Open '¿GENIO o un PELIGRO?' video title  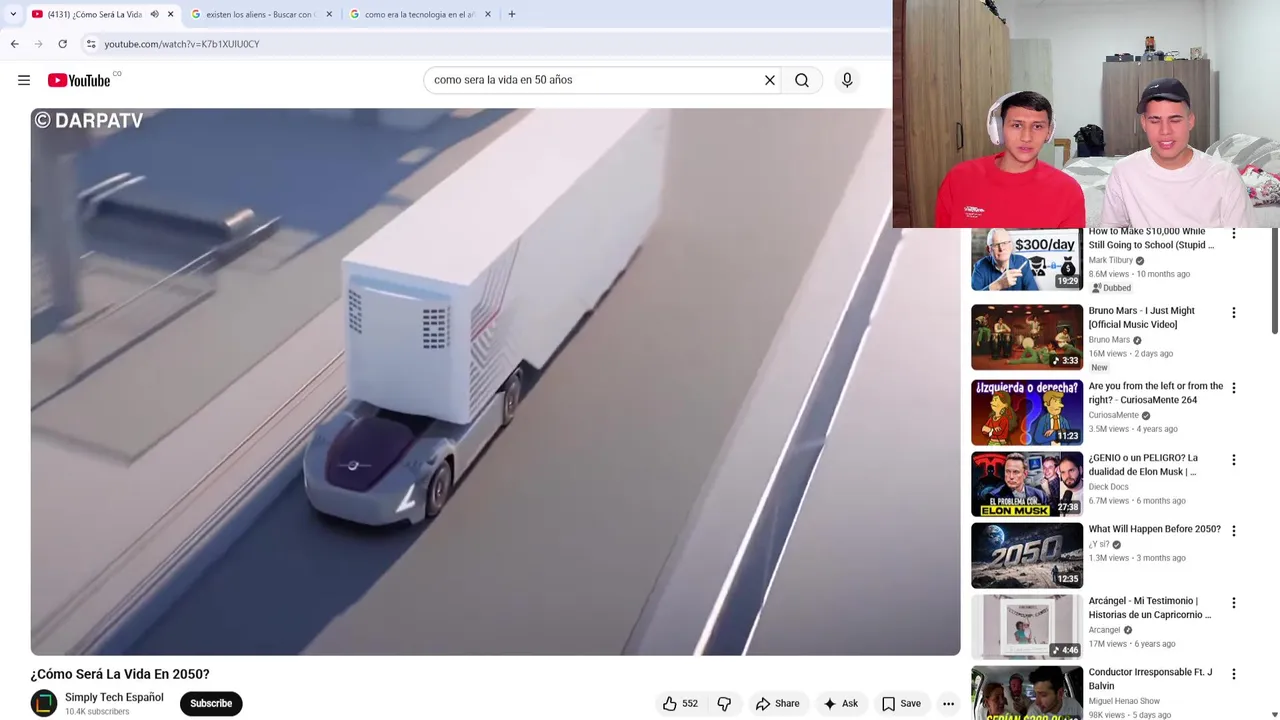1143,465
